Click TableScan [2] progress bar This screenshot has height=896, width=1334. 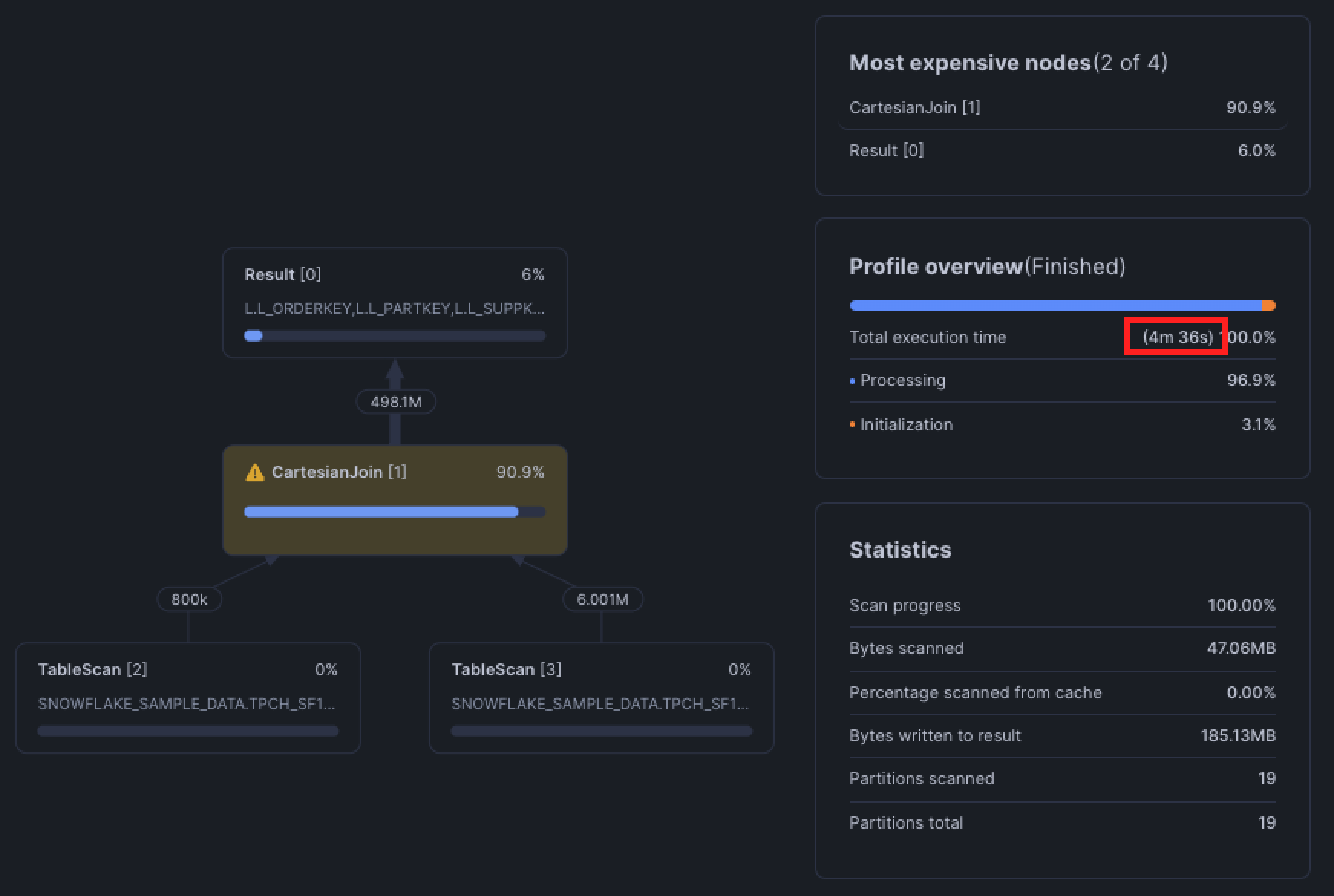coord(188,731)
